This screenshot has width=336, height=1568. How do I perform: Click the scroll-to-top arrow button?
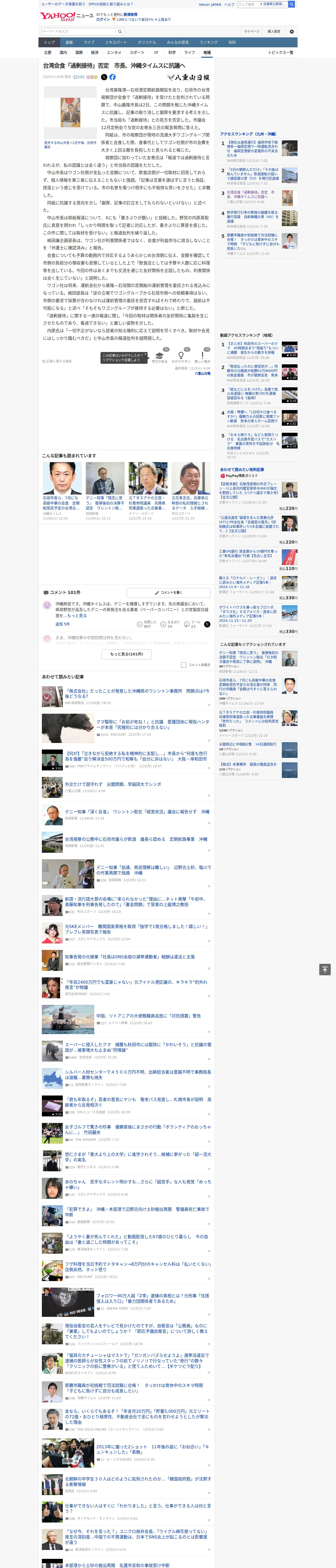click(326, 970)
